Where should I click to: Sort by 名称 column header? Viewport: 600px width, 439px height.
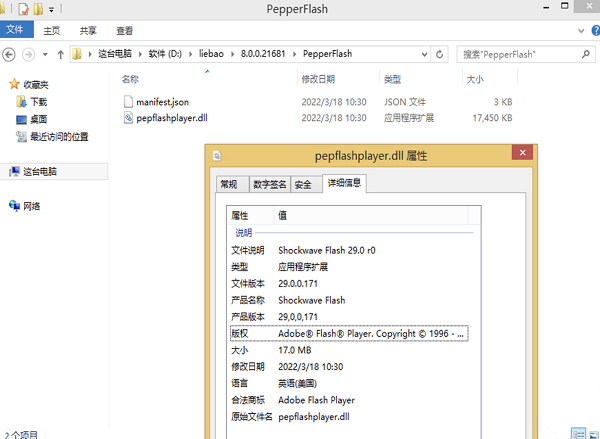130,79
